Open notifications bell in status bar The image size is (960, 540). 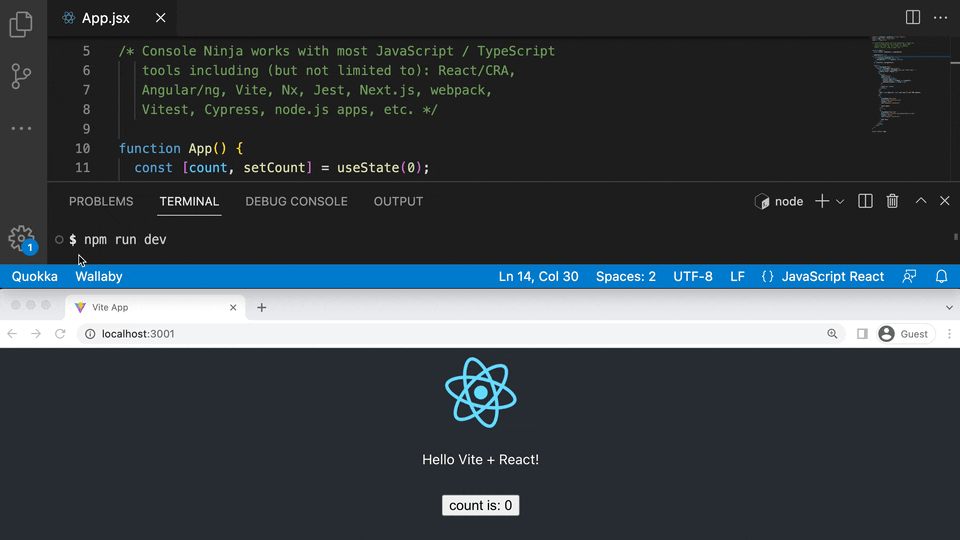pos(941,276)
